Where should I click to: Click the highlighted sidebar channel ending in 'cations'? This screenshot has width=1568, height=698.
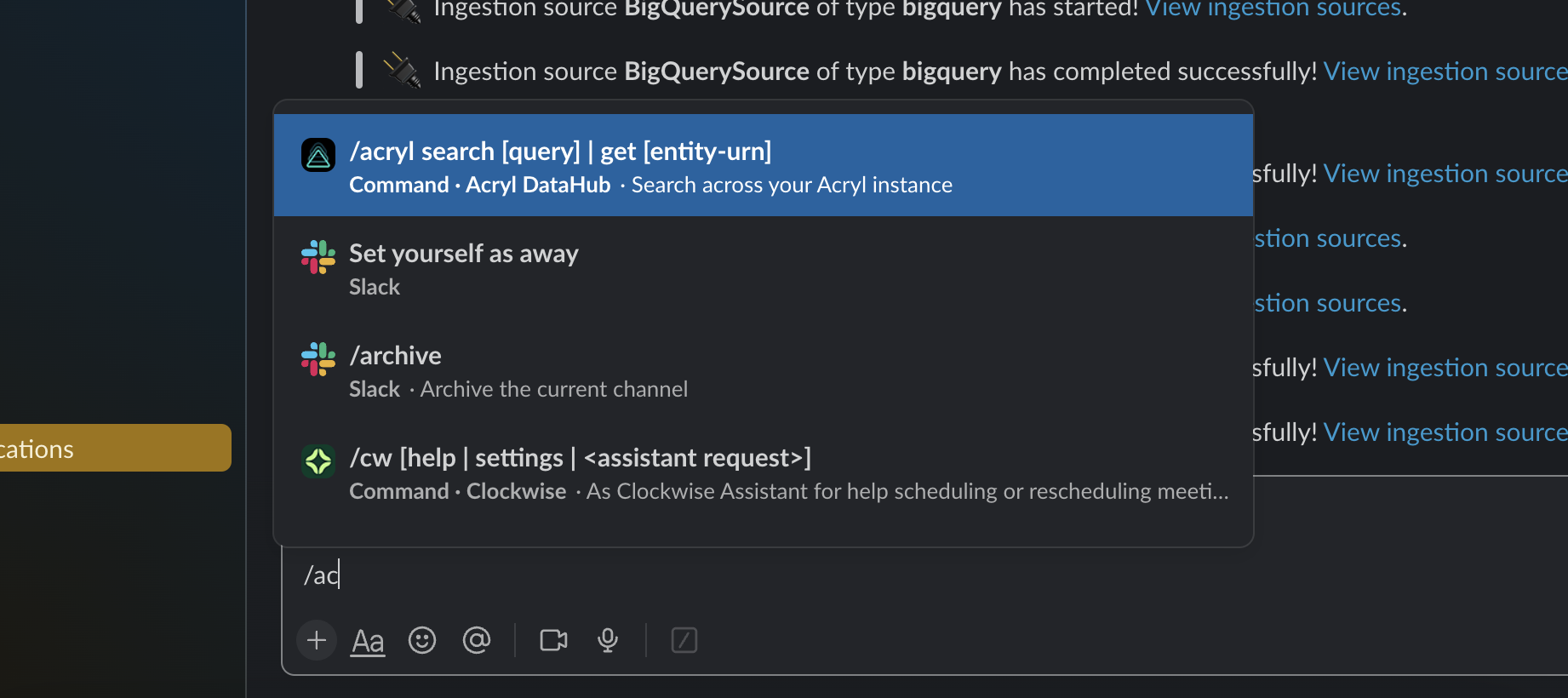(x=116, y=448)
